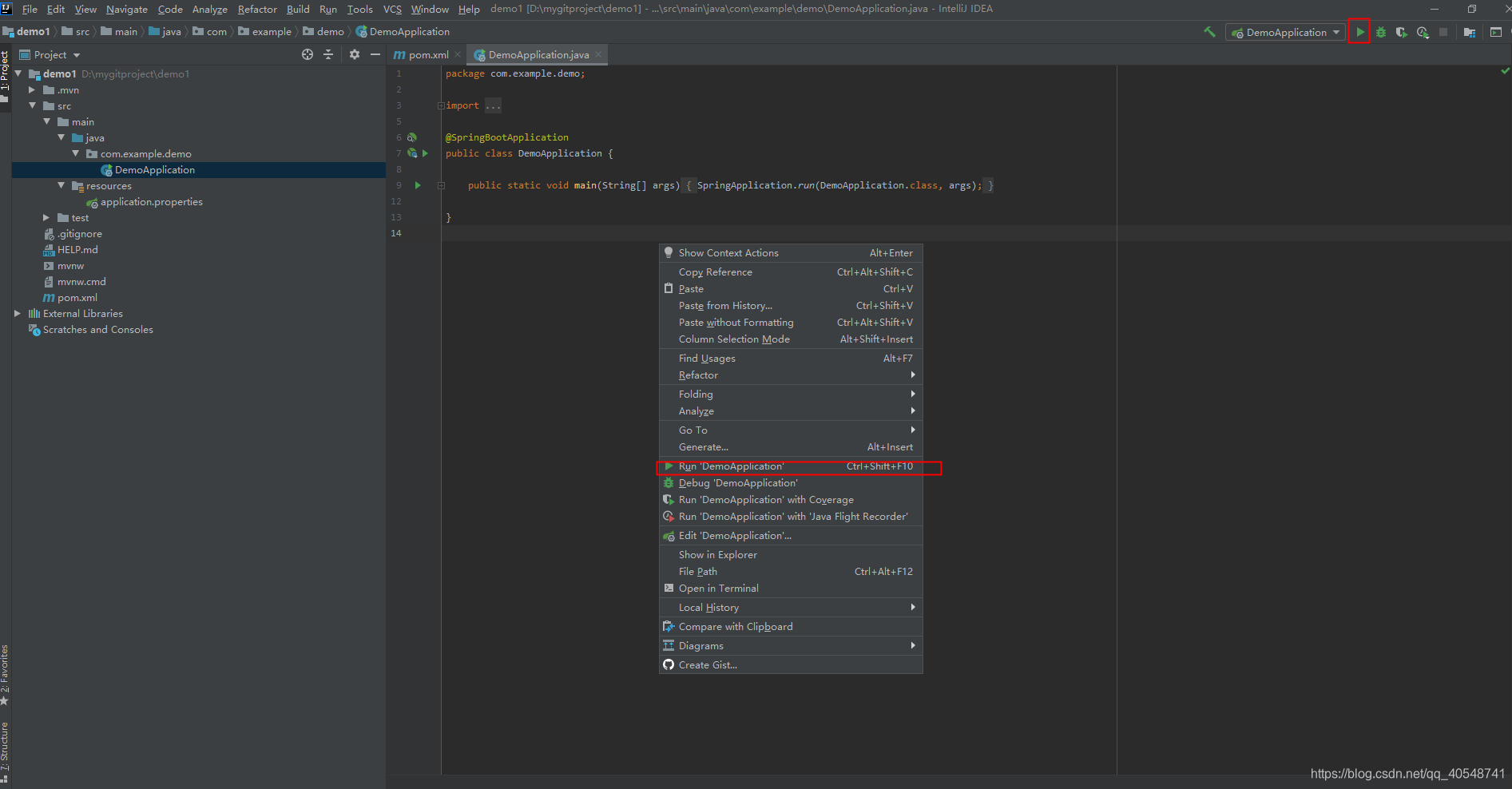
Task: Choose Create Gist... in the context menu
Action: tap(791, 665)
